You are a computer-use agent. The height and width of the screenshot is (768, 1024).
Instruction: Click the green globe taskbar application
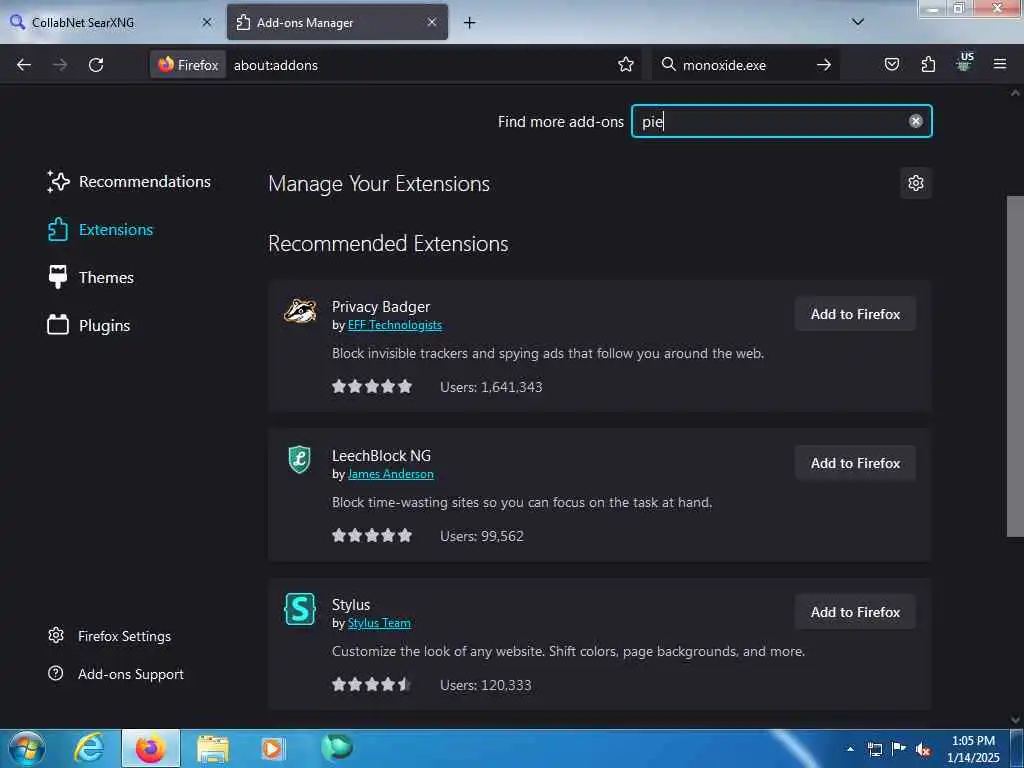coord(337,748)
